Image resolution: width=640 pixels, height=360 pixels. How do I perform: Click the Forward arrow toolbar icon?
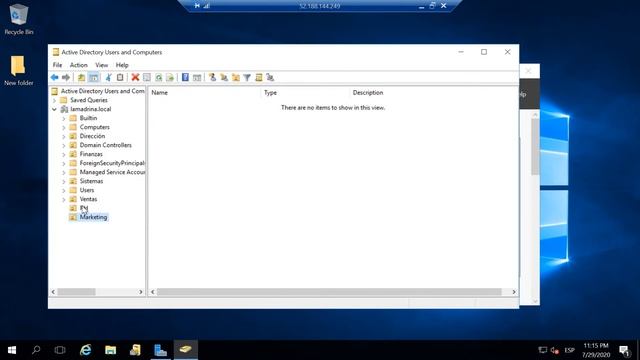66,77
